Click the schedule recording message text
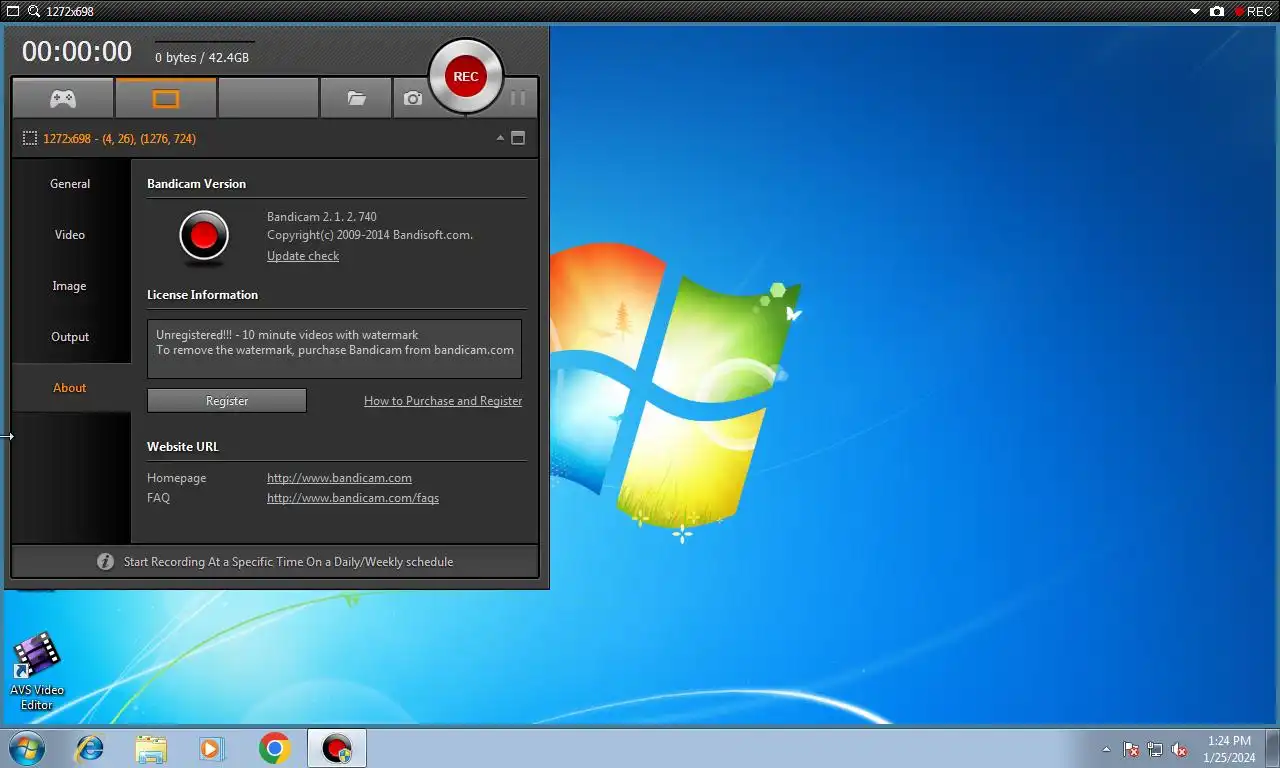The image size is (1280, 768). coord(288,562)
